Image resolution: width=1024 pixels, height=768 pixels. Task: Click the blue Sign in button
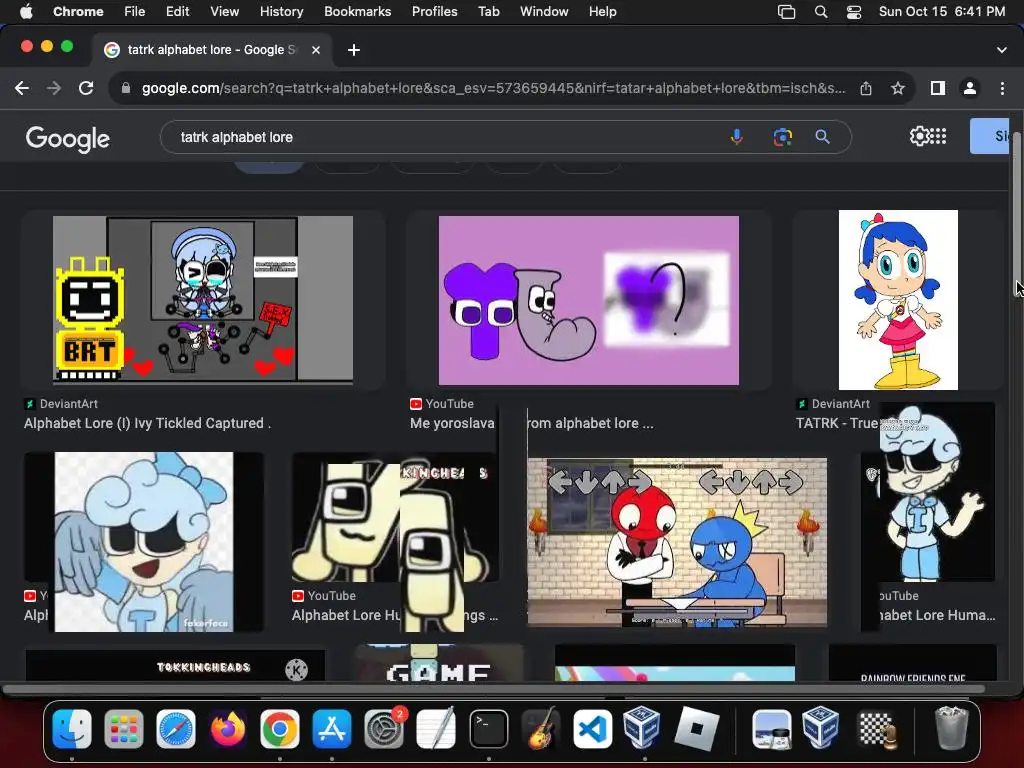click(x=990, y=136)
